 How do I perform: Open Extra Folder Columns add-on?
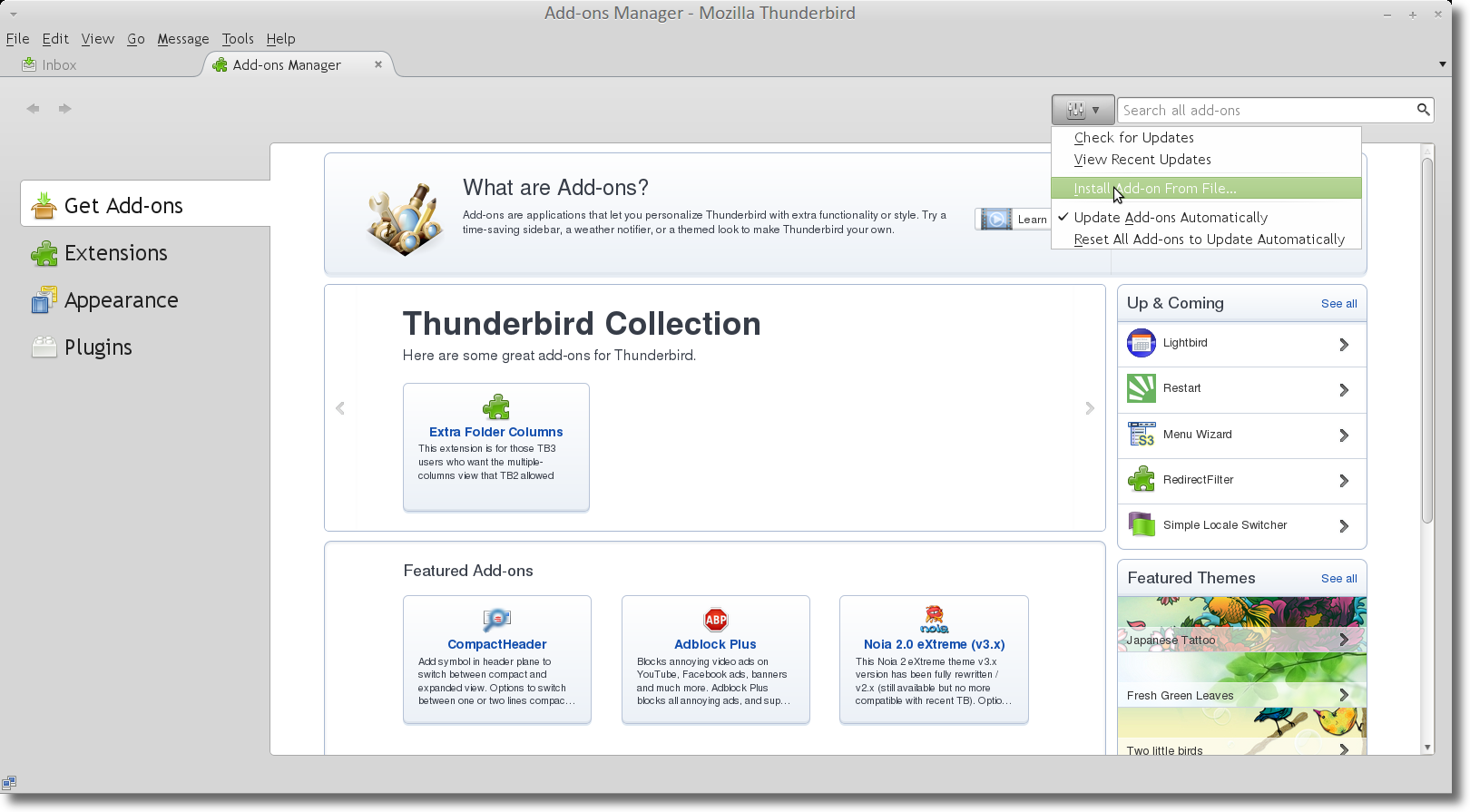coord(496,446)
